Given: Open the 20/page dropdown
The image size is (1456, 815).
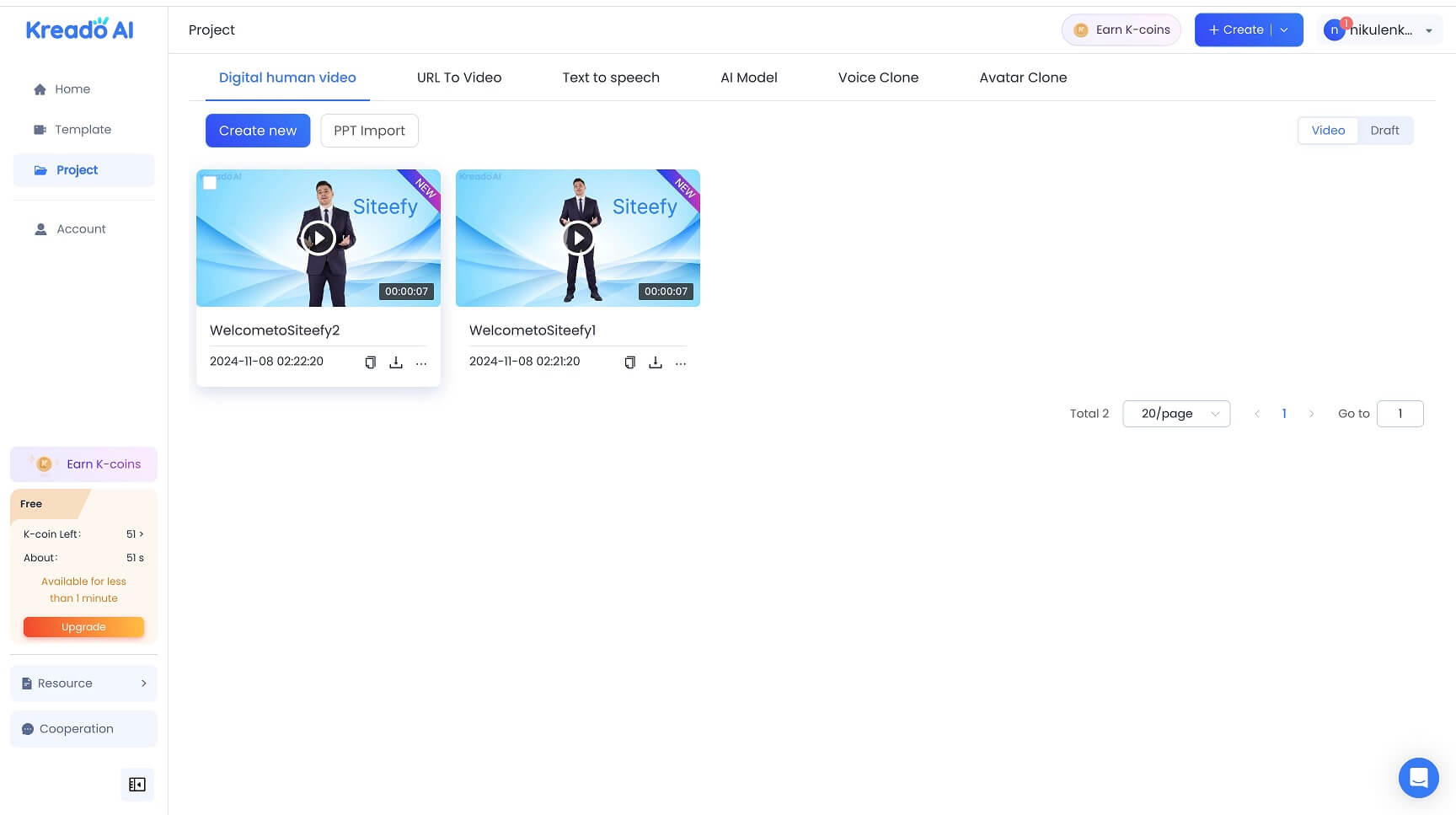Looking at the screenshot, I should (1176, 414).
